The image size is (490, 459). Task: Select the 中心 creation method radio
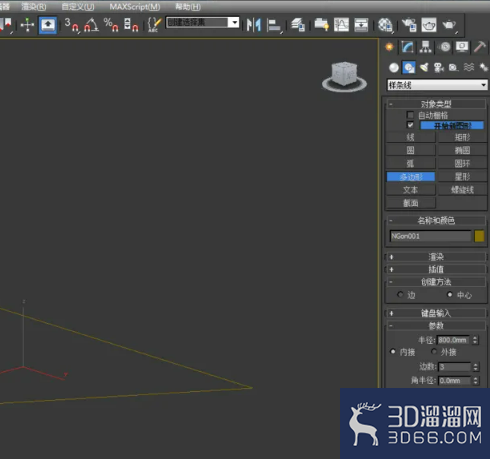coord(450,294)
